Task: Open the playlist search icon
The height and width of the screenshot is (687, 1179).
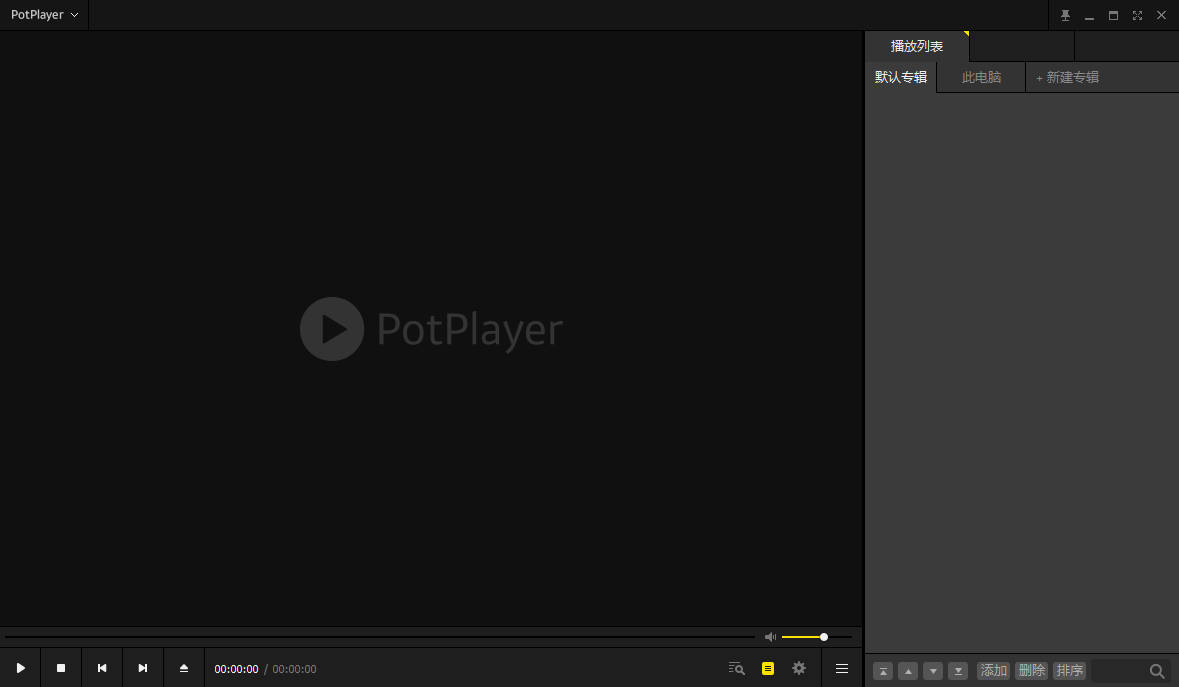Action: click(736, 668)
